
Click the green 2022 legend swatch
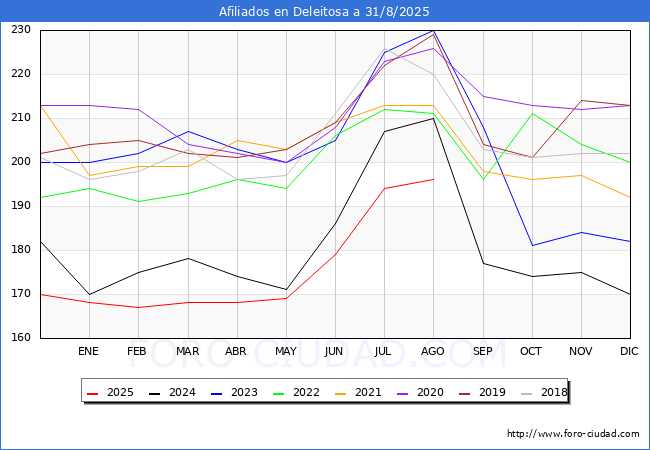(279, 393)
